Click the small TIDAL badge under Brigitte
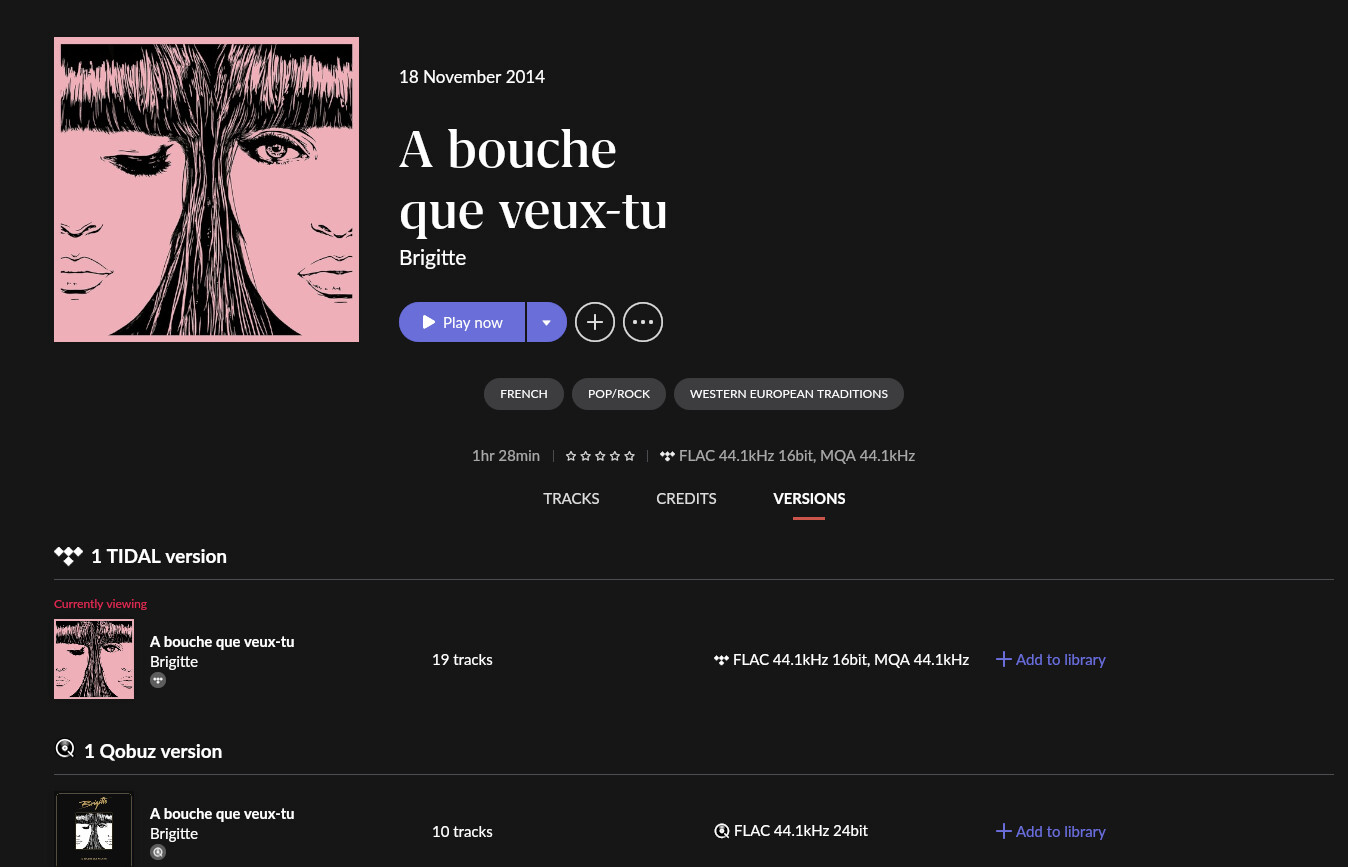Viewport: 1348px width, 867px height. pyautogui.click(x=158, y=680)
